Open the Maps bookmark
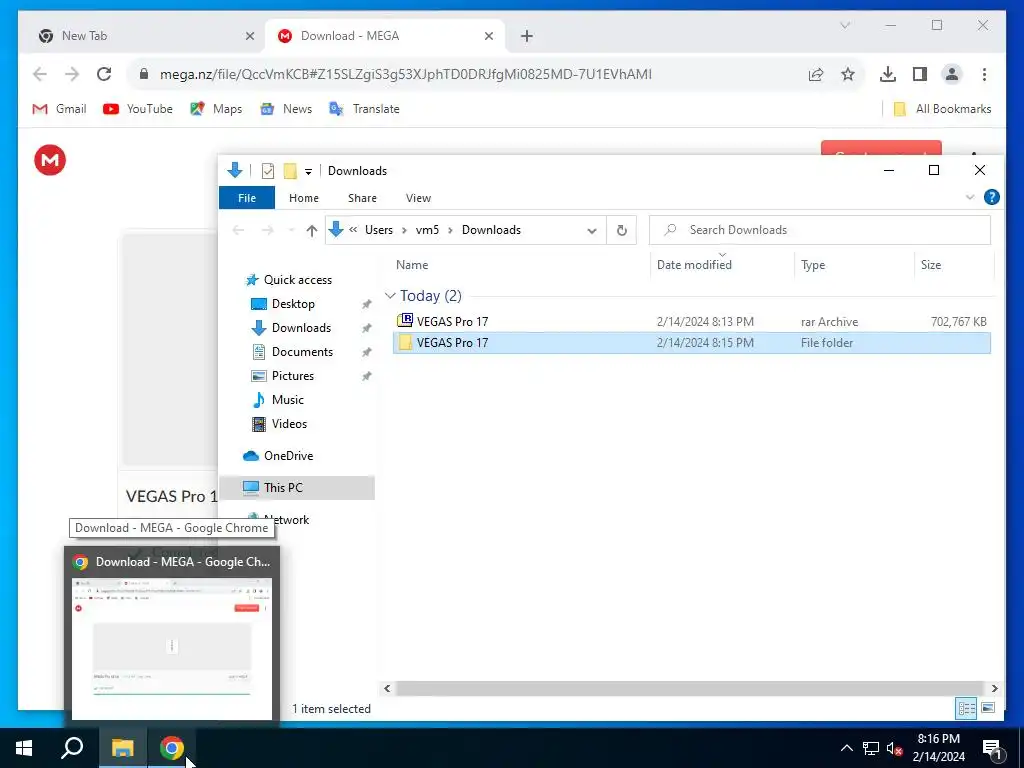The image size is (1024, 768). 216,109
